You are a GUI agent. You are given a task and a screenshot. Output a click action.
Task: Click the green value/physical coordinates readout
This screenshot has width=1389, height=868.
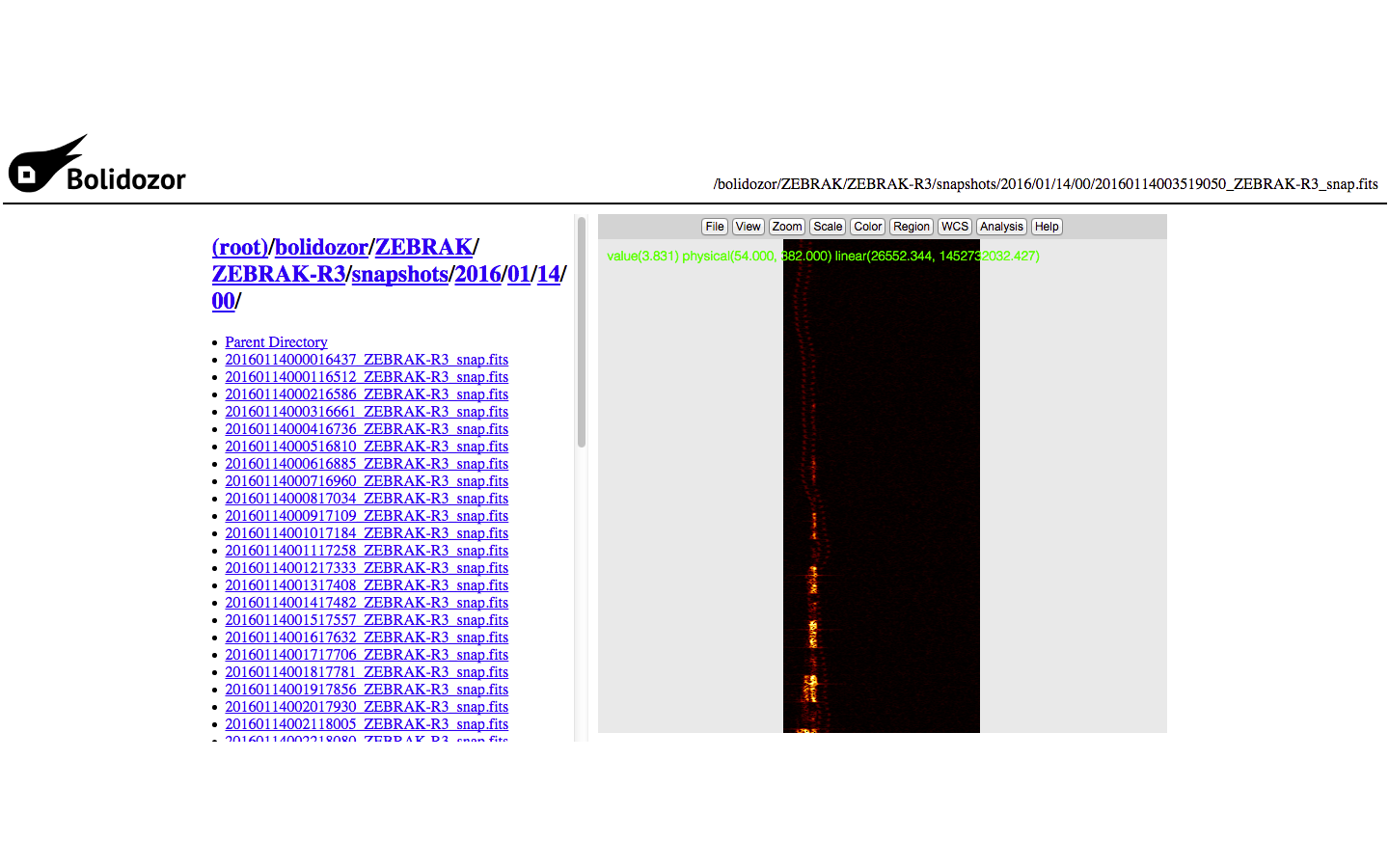(823, 256)
